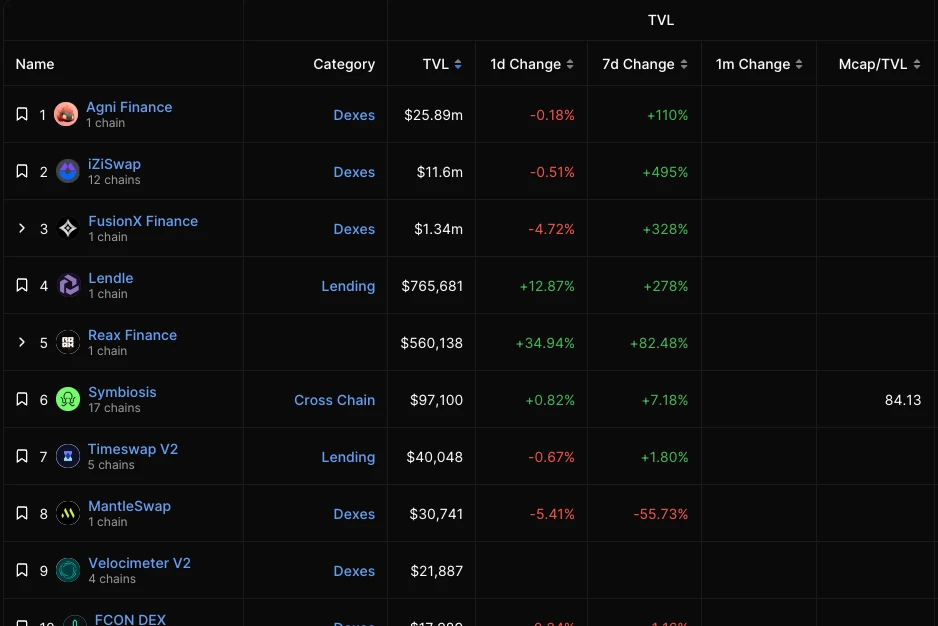Open FusionX Finance protocol link
Viewport: 938px width, 626px height.
pos(143,221)
